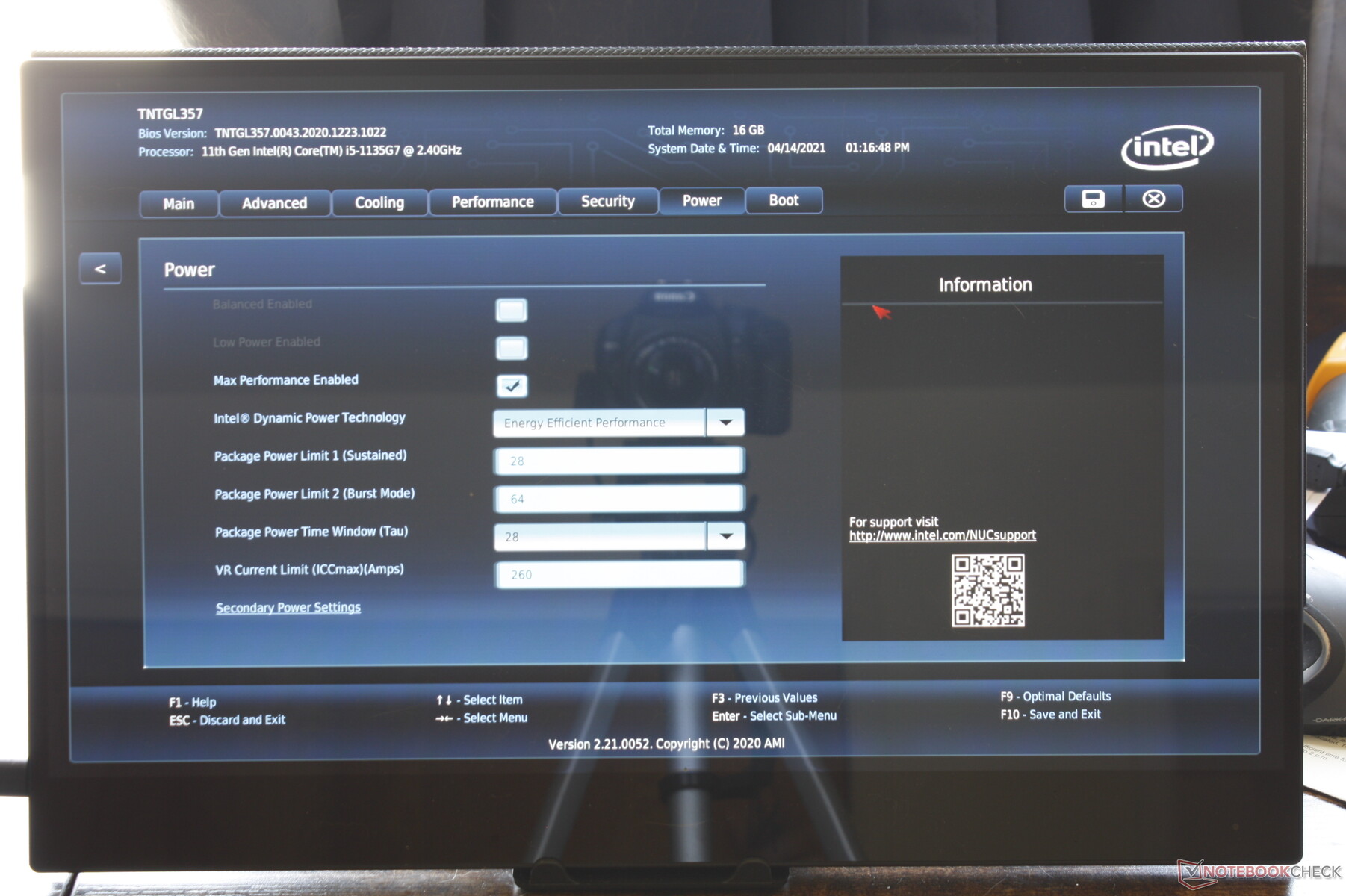Open the Cooling tab
This screenshot has height=896, width=1346.
click(379, 202)
